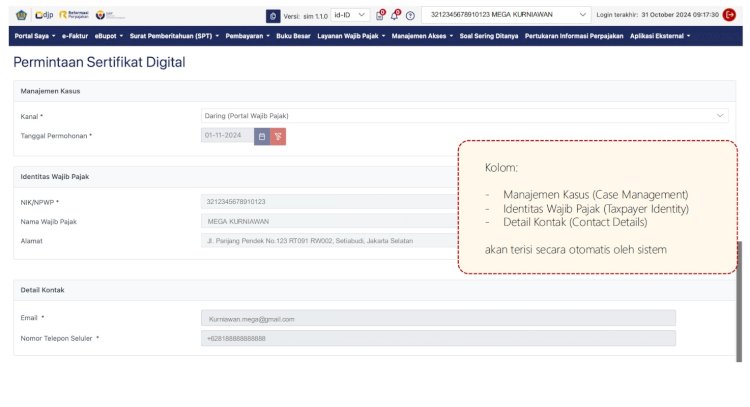Open the Manajemen Akses menu

tap(422, 35)
